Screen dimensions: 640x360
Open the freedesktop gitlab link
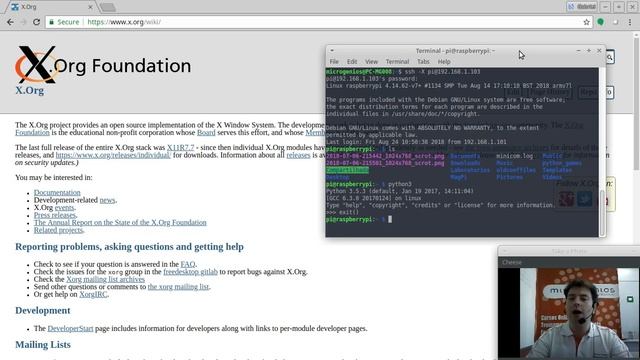coord(190,272)
